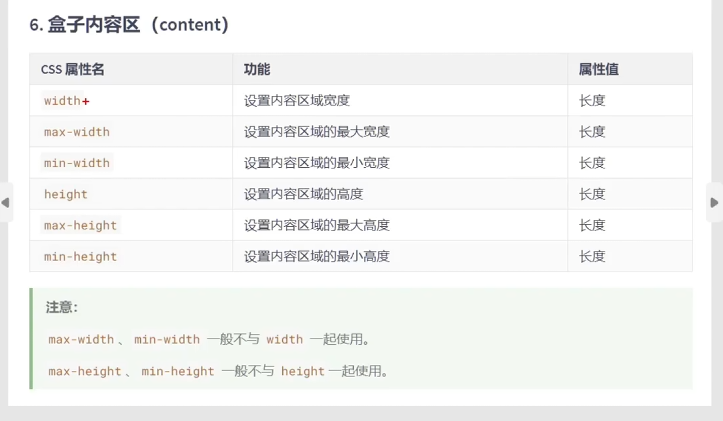
Task: Click '长度' in the height row
Action: (x=592, y=194)
